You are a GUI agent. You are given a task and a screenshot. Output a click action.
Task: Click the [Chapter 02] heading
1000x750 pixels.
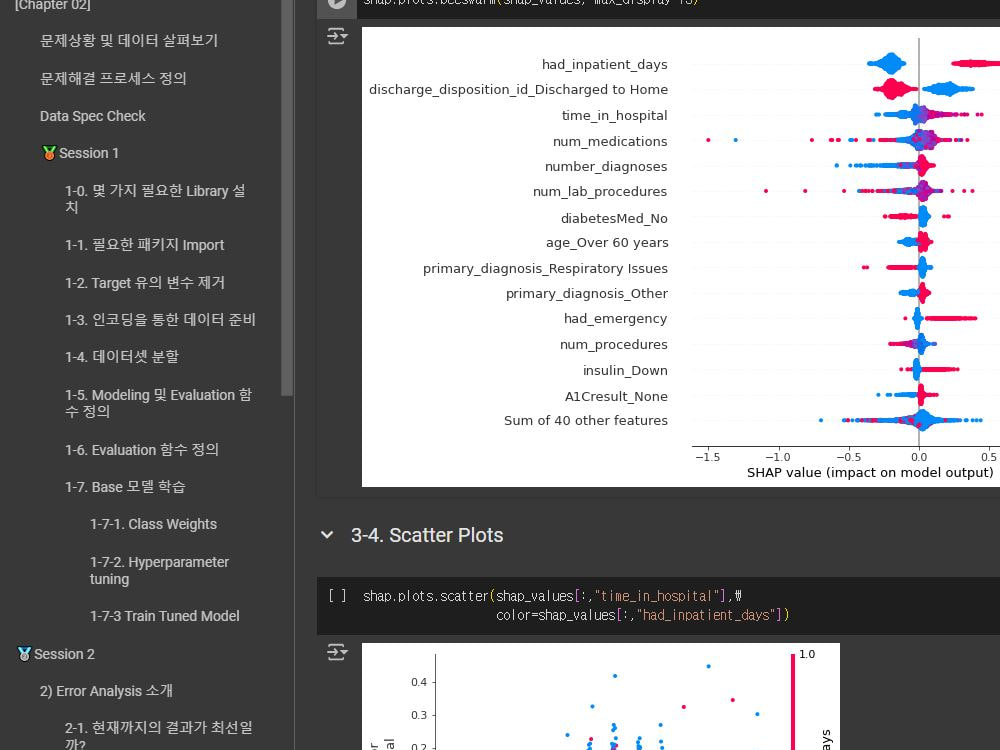(x=52, y=5)
